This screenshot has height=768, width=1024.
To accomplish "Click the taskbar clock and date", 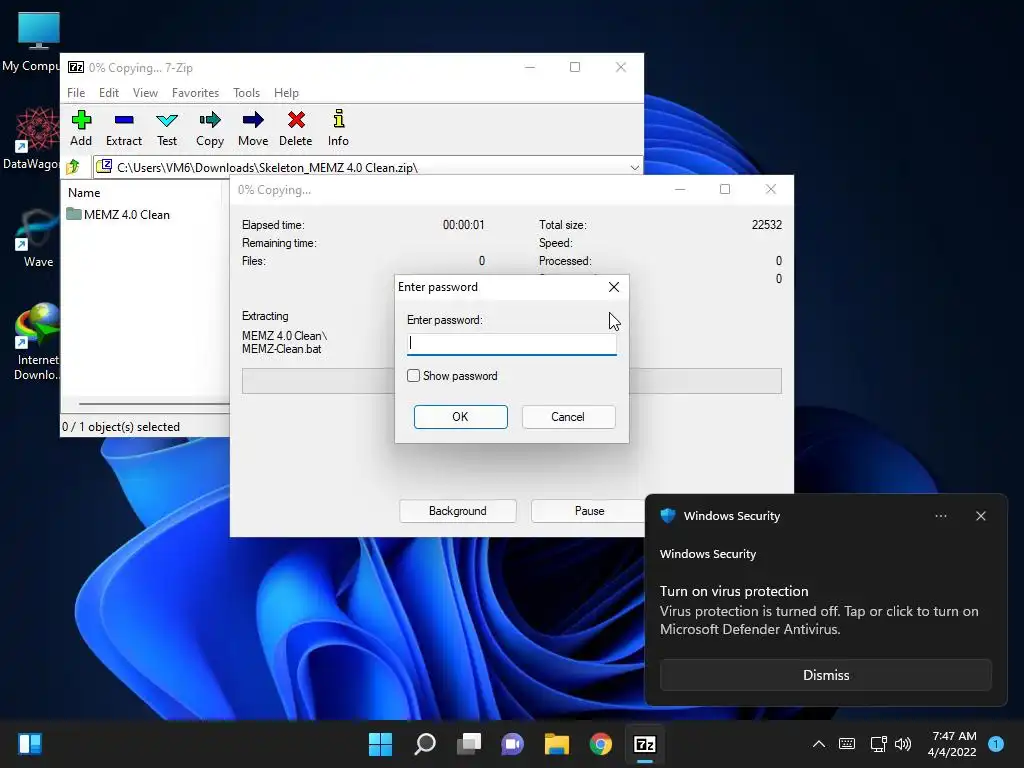I will point(952,744).
